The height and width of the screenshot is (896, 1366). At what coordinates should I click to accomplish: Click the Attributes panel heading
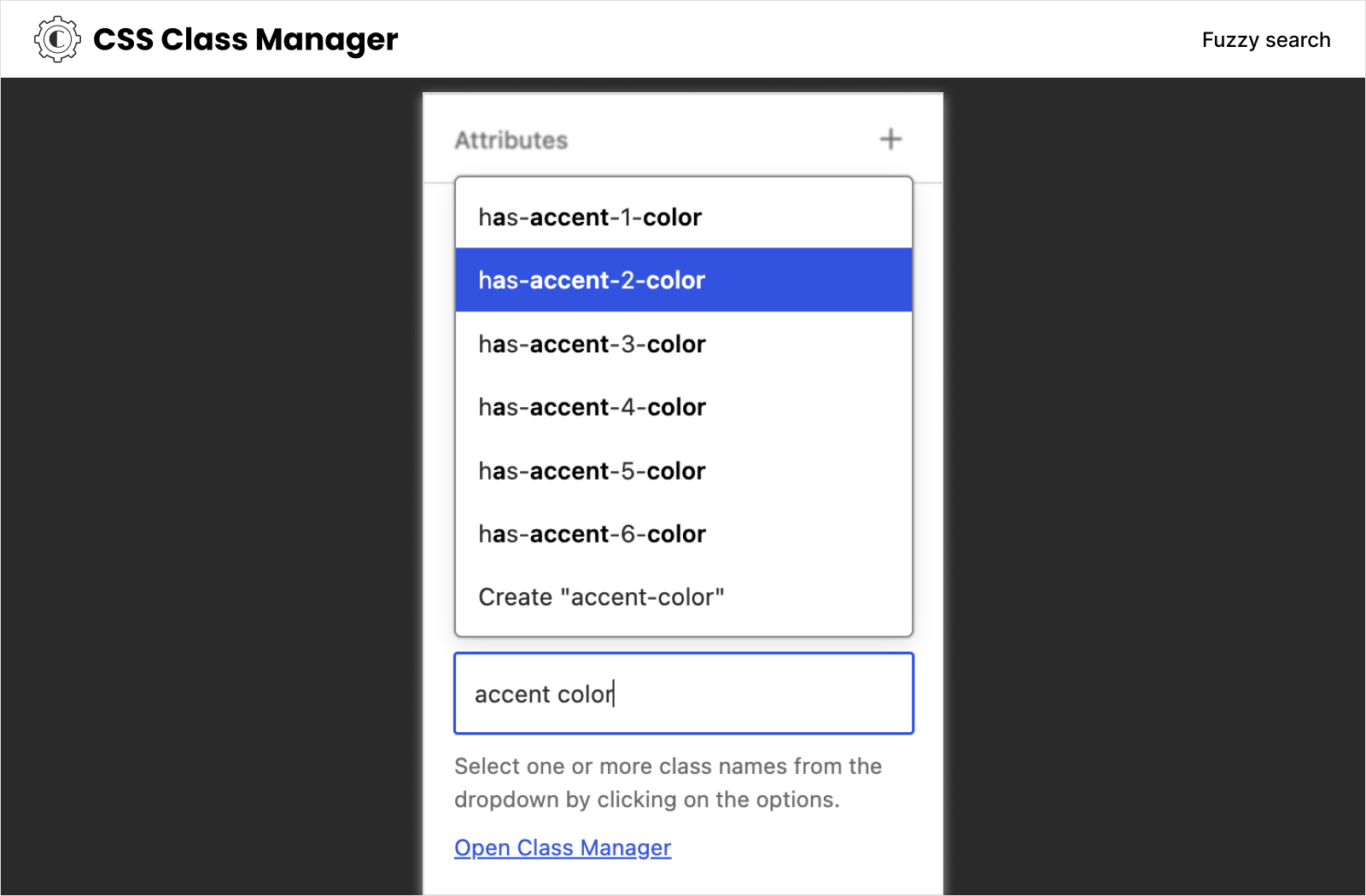coord(511,139)
